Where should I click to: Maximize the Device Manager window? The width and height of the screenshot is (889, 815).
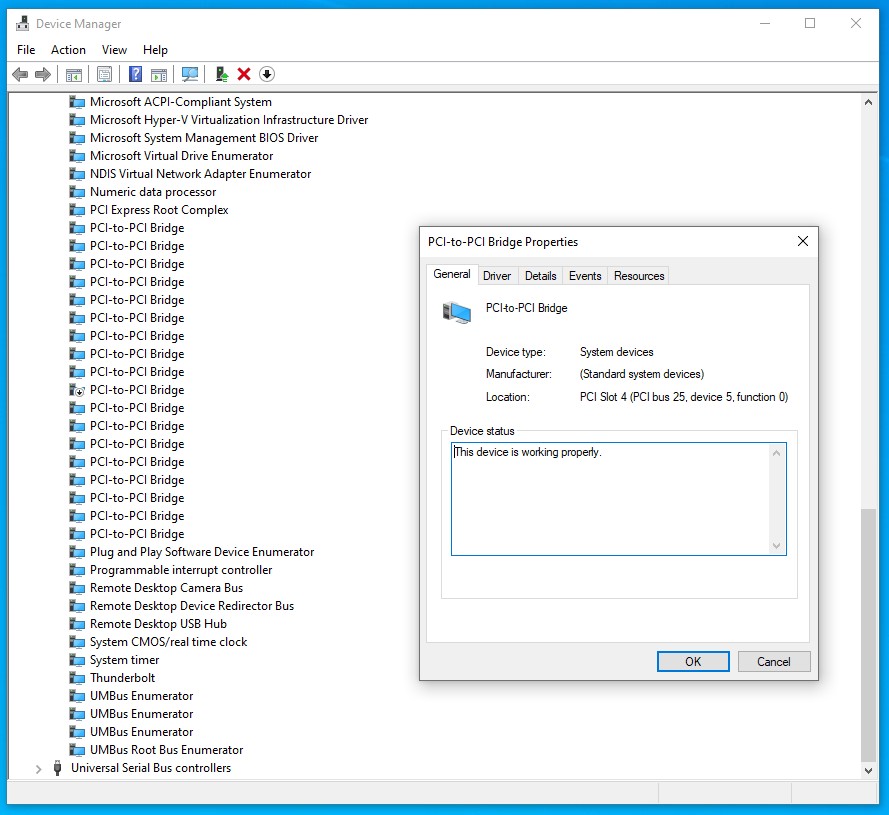click(x=810, y=23)
